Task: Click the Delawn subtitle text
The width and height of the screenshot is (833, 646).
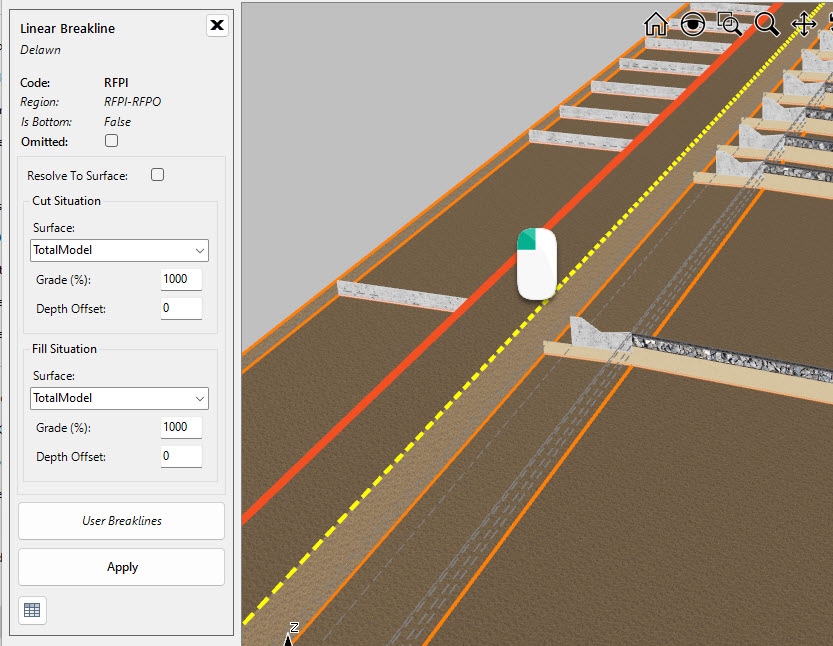Action: pyautogui.click(x=40, y=50)
